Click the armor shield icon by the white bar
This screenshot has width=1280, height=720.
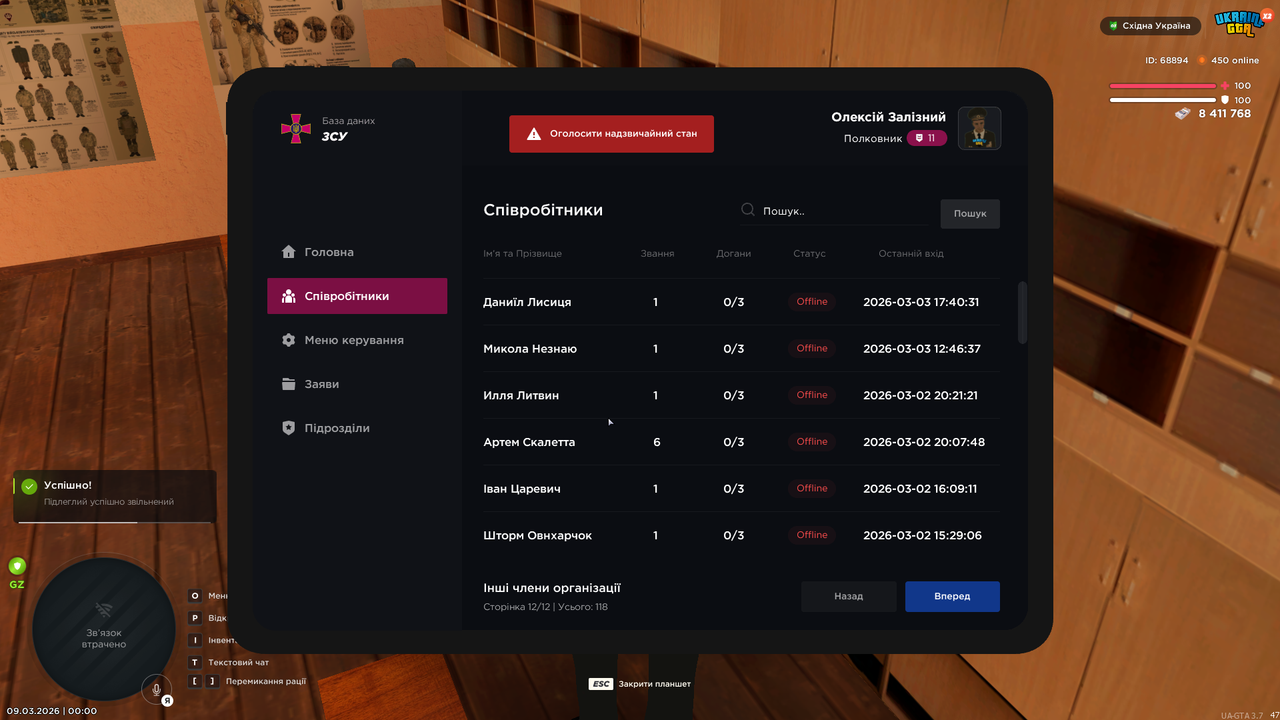(x=1225, y=100)
